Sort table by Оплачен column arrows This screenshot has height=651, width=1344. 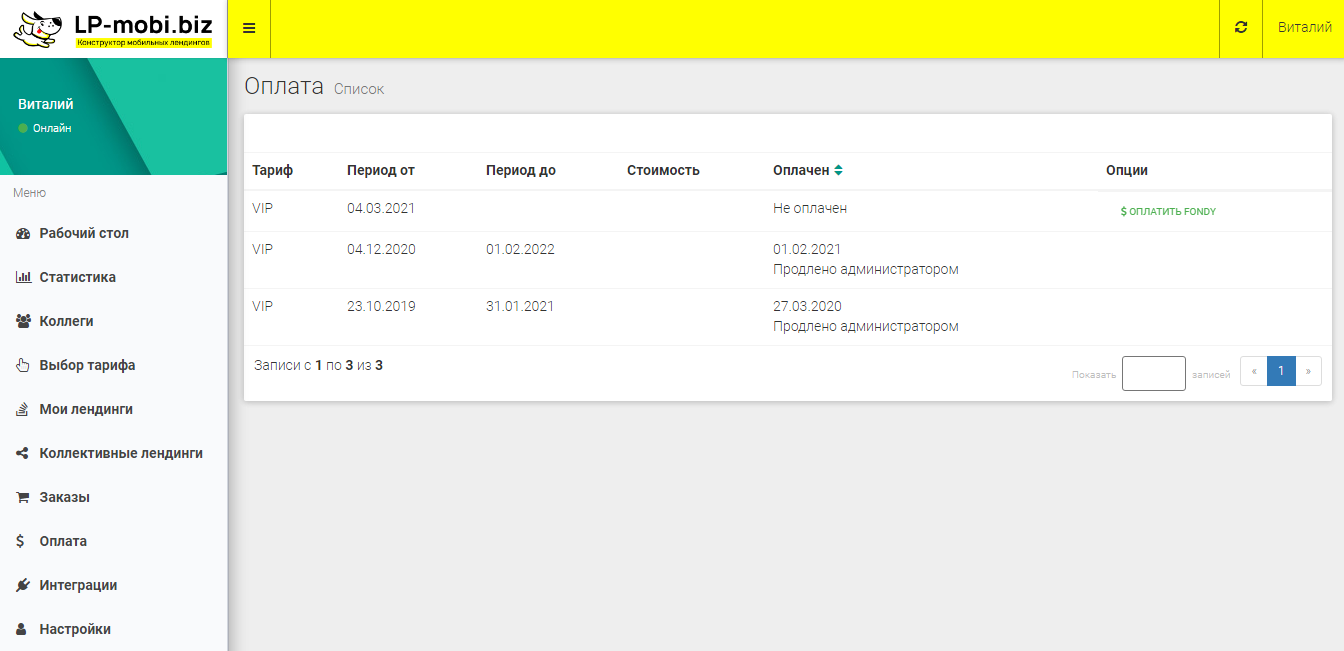pos(838,171)
